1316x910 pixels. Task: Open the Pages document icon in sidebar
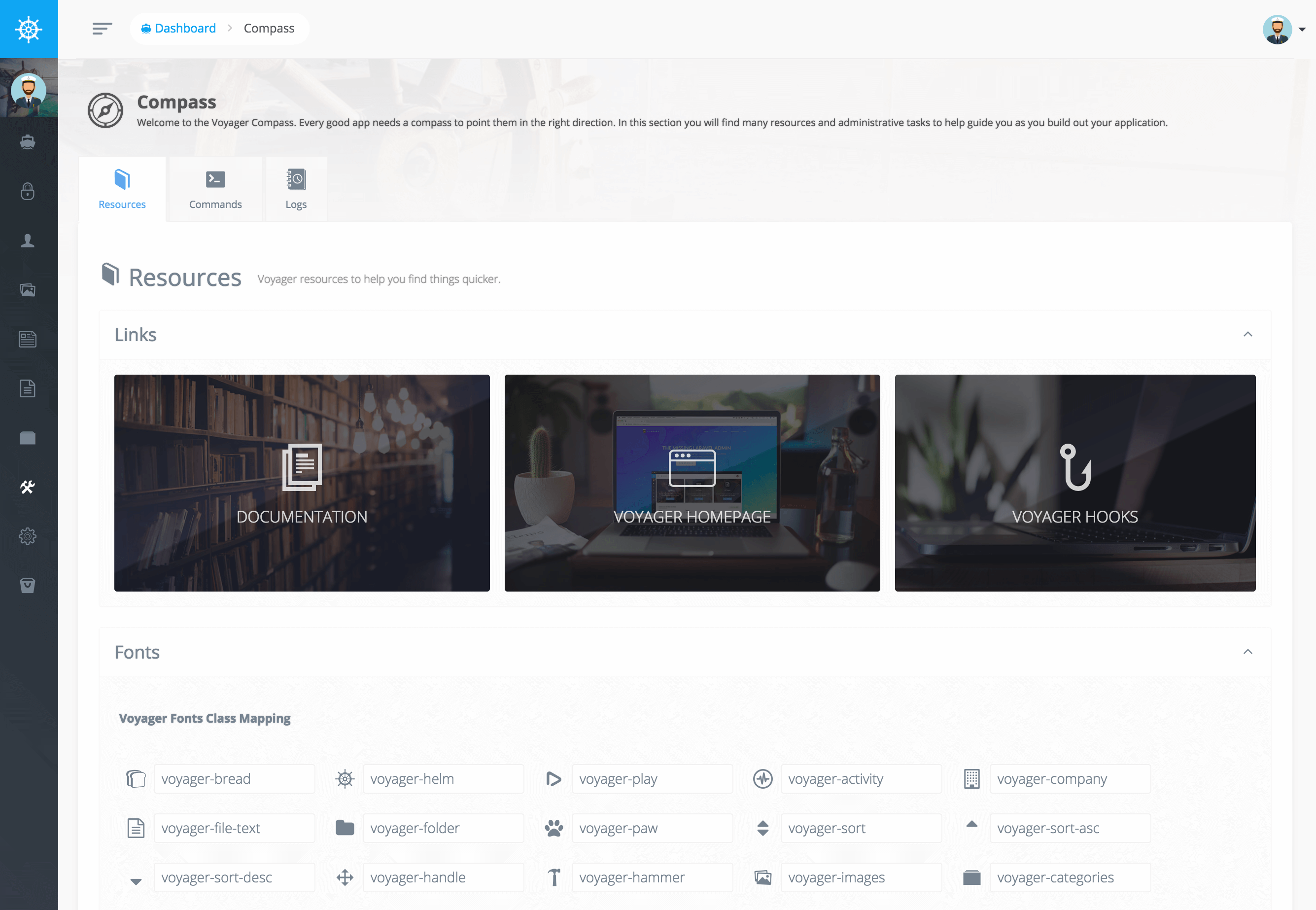point(28,388)
